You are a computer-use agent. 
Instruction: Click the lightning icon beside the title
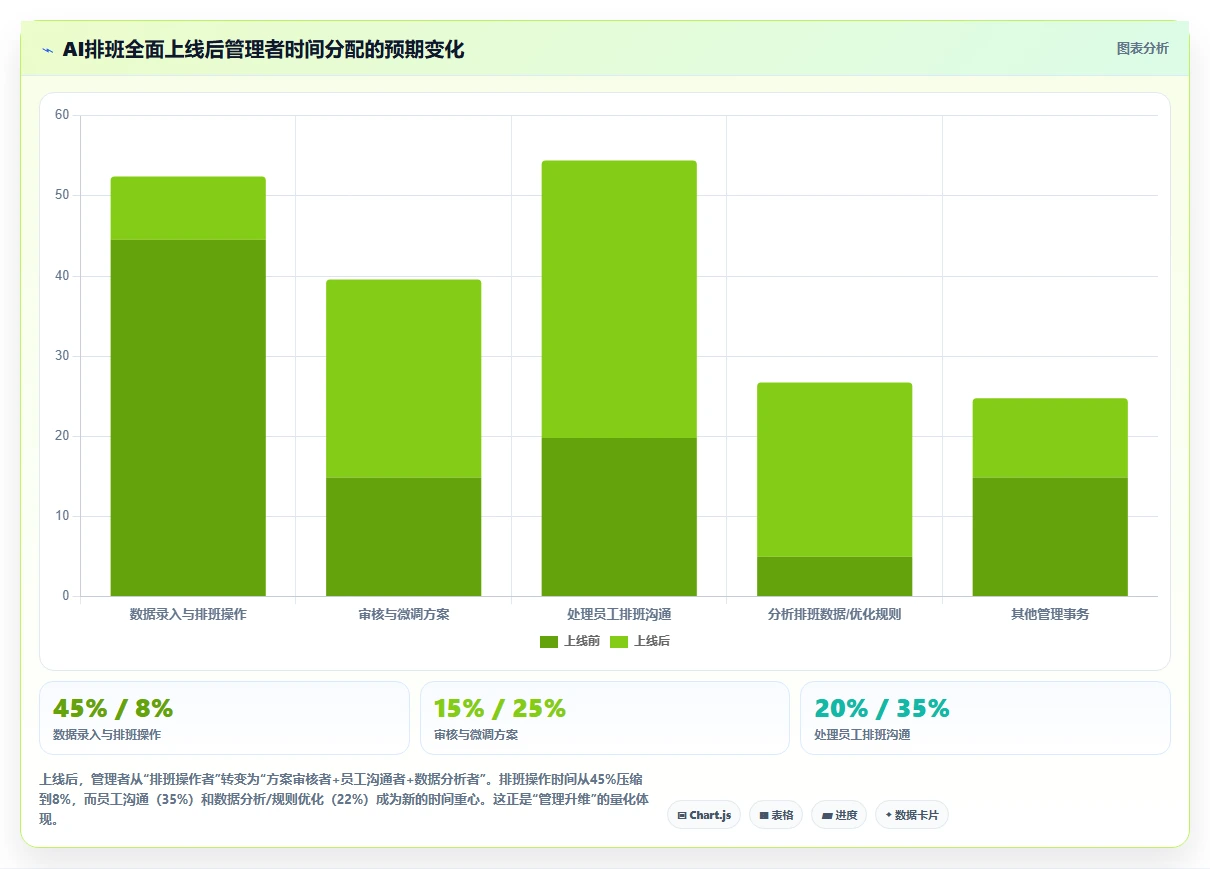(47, 50)
